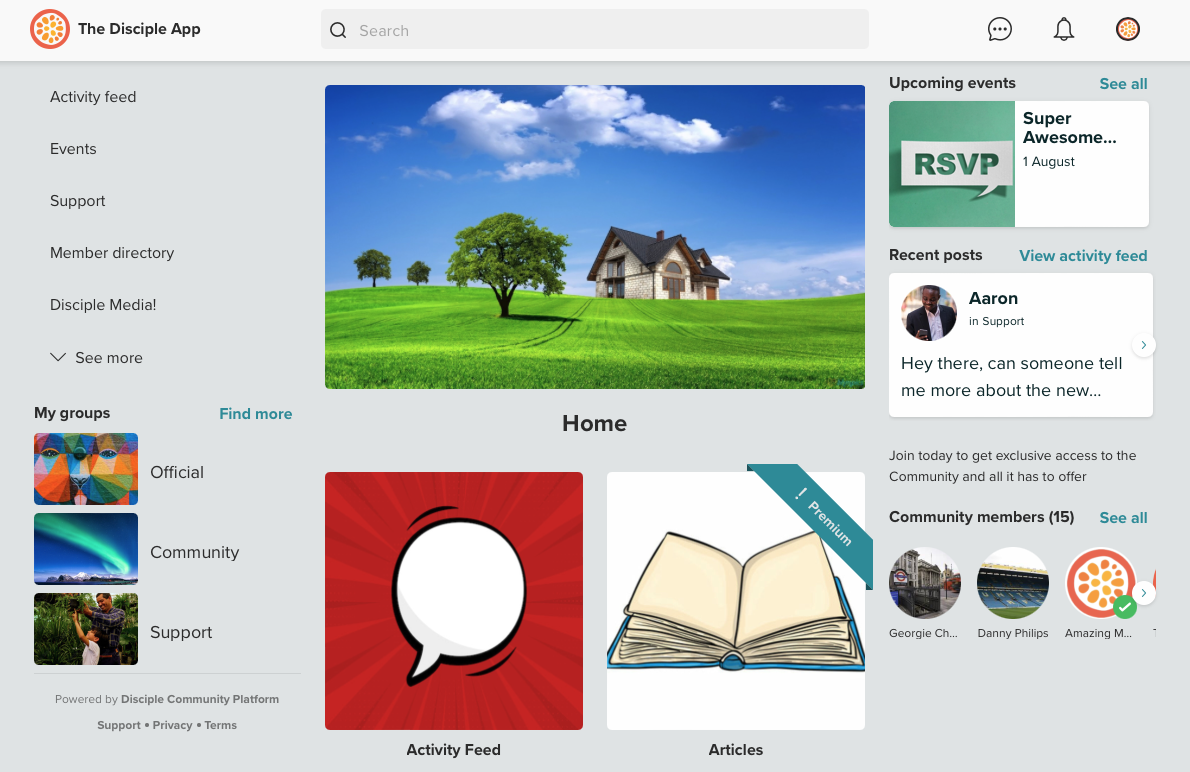The width and height of the screenshot is (1190, 772).
Task: Click the Disciple App logo
Action: tap(49, 29)
